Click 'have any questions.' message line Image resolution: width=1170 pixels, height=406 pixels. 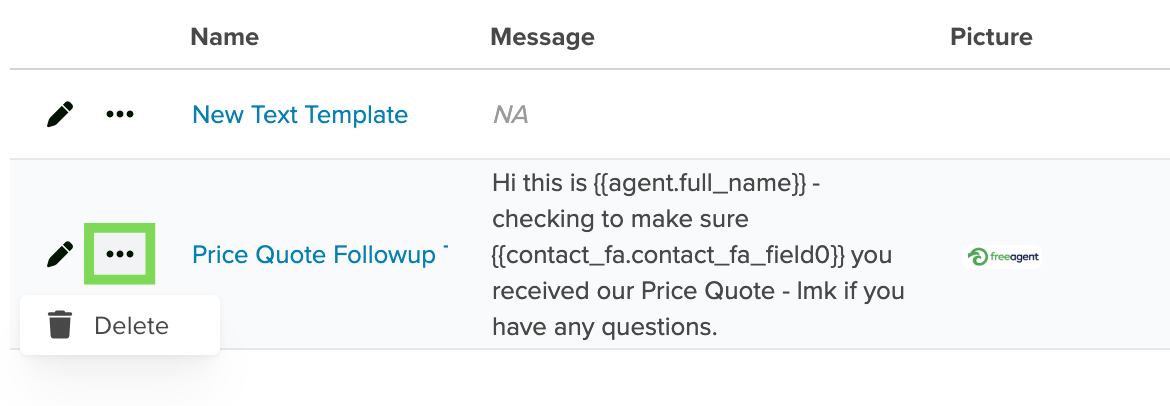pyautogui.click(x=604, y=326)
